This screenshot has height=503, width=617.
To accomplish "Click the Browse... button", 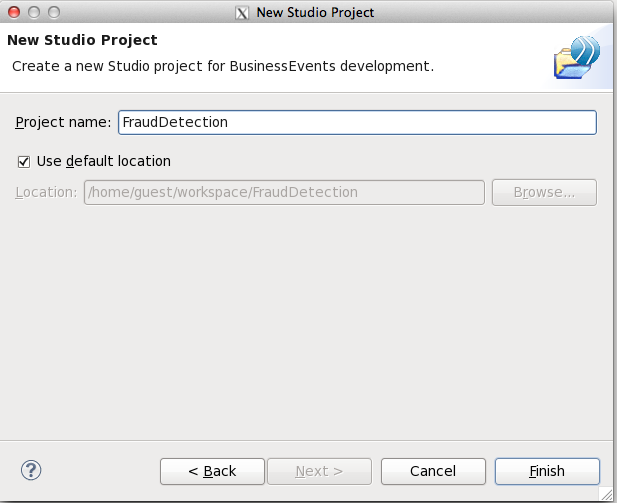I will [x=544, y=192].
